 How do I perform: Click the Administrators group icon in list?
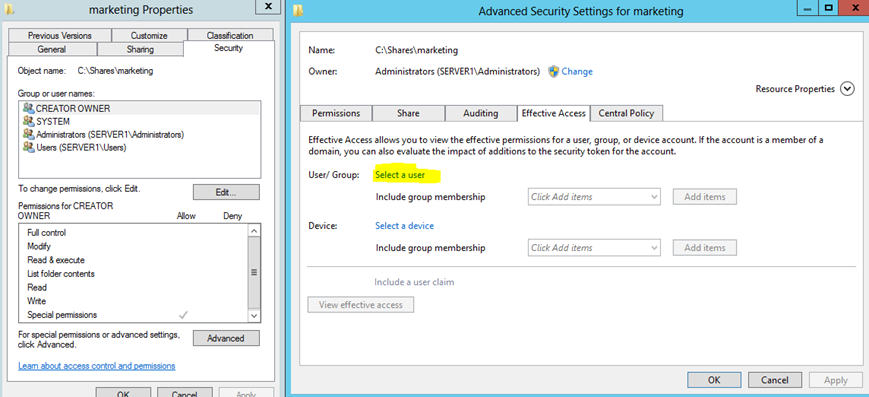28,134
